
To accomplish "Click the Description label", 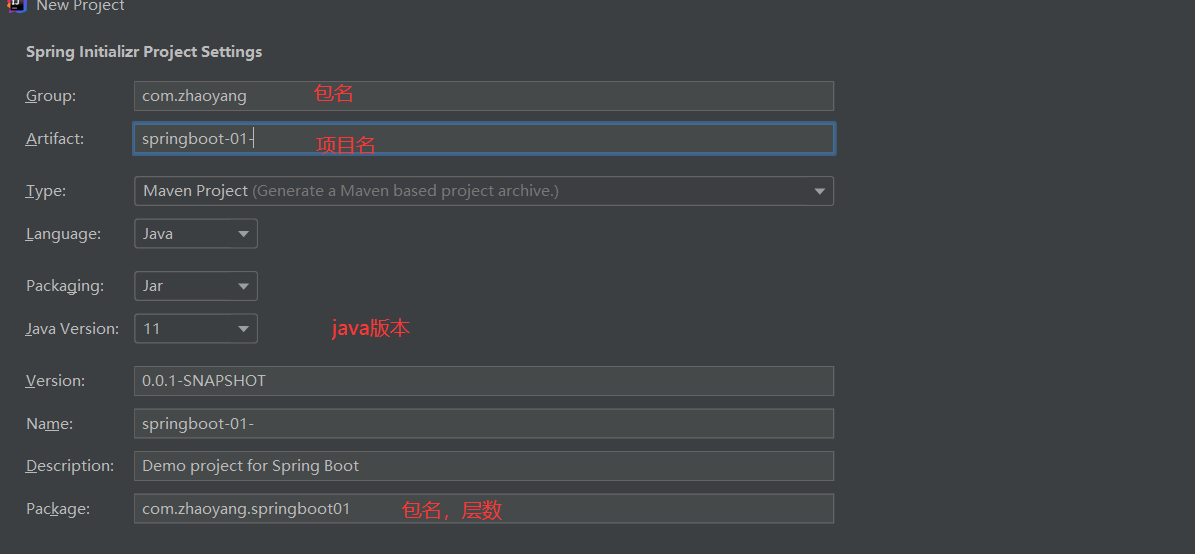I will (x=69, y=466).
